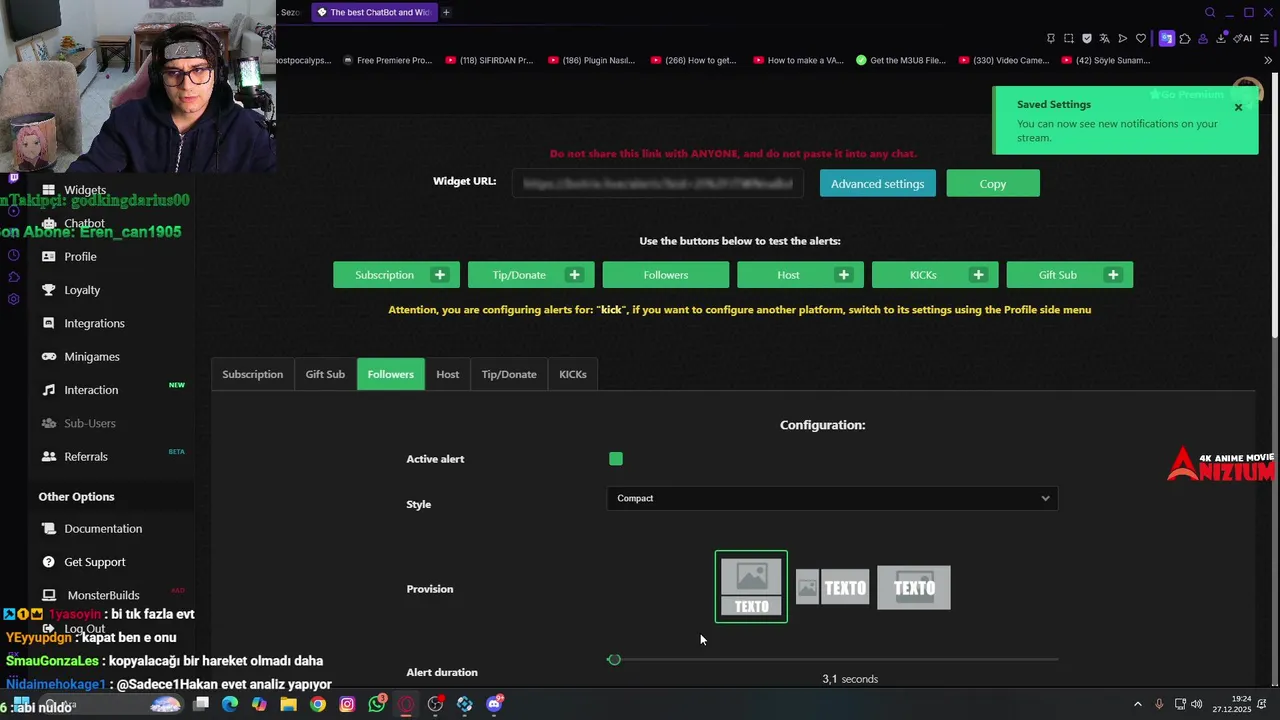This screenshot has width=1280, height=720.
Task: Open the browser downloads icon
Action: (x=1220, y=38)
